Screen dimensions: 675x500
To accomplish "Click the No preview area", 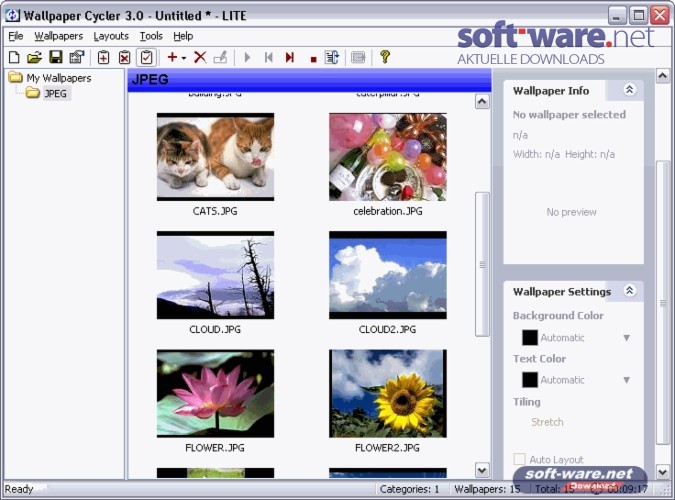I will pyautogui.click(x=571, y=212).
